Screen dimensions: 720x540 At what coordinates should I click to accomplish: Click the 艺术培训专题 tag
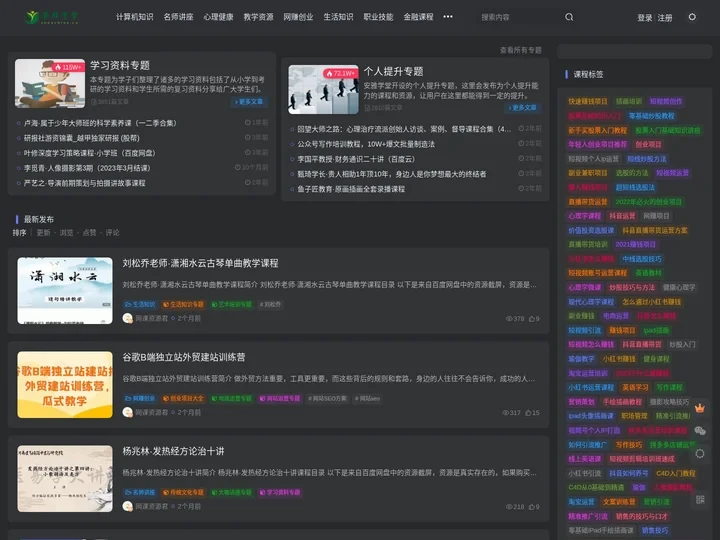pyautogui.click(x=232, y=304)
